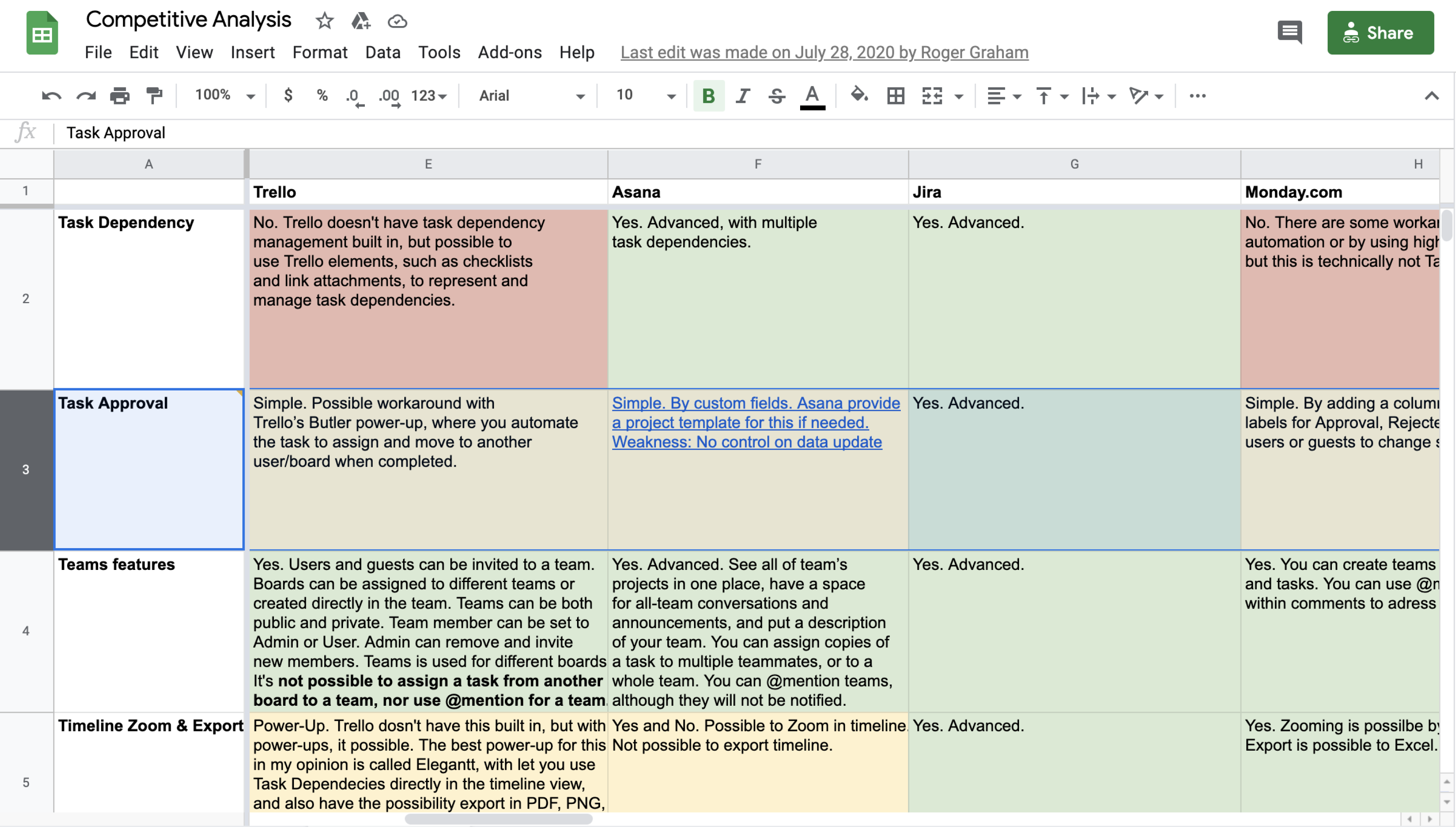The image size is (1456, 827).
Task: Go to the Sheets home icon
Action: pyautogui.click(x=42, y=33)
